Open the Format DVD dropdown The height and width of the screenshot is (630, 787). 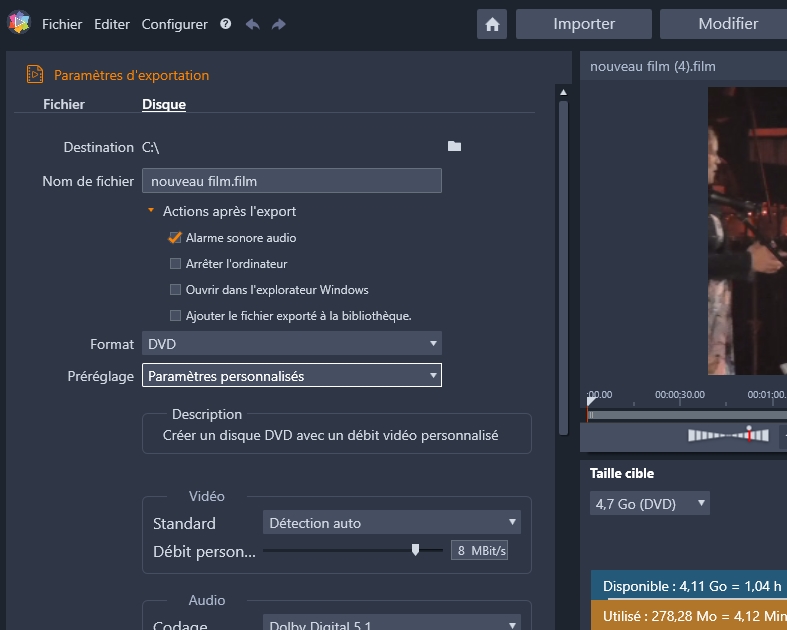(x=291, y=344)
